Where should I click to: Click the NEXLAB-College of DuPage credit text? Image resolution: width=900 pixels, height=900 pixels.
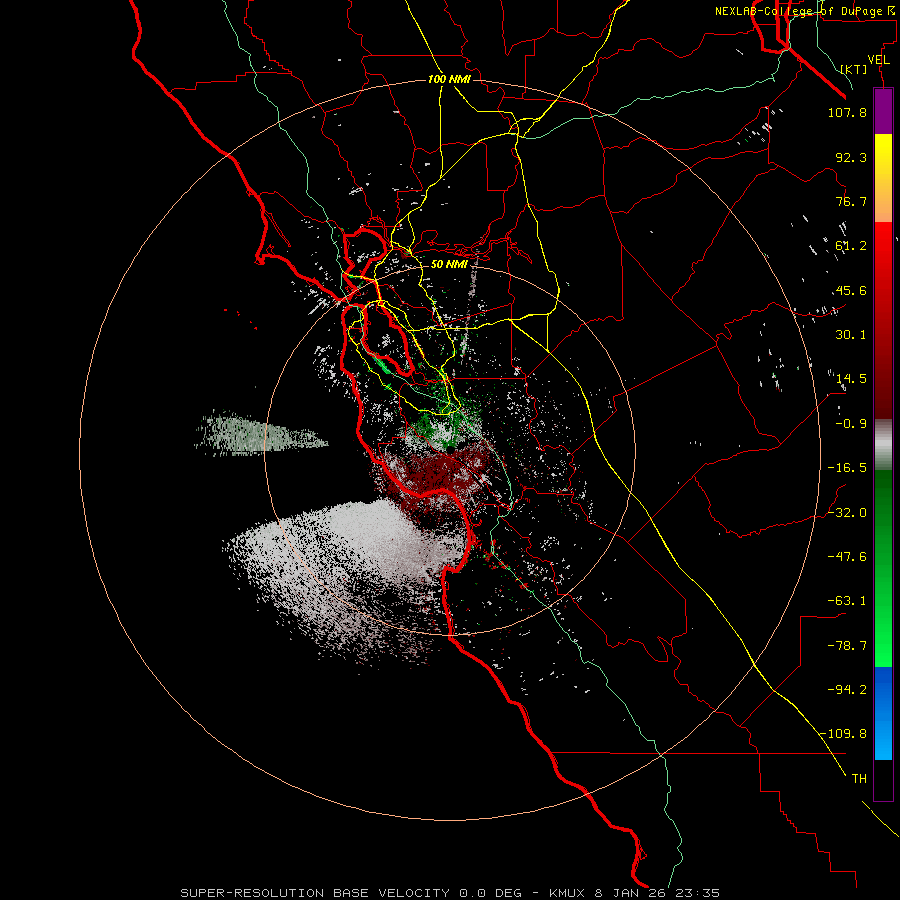click(804, 11)
